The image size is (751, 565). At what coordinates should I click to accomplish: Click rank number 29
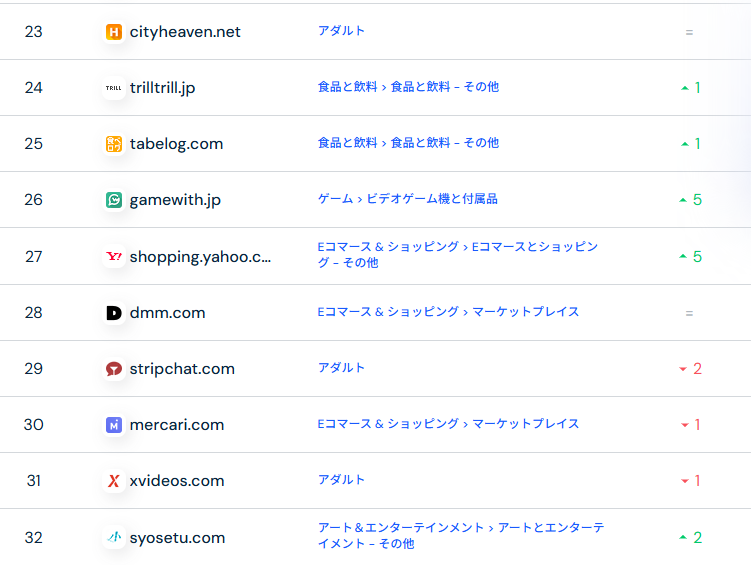click(x=34, y=369)
